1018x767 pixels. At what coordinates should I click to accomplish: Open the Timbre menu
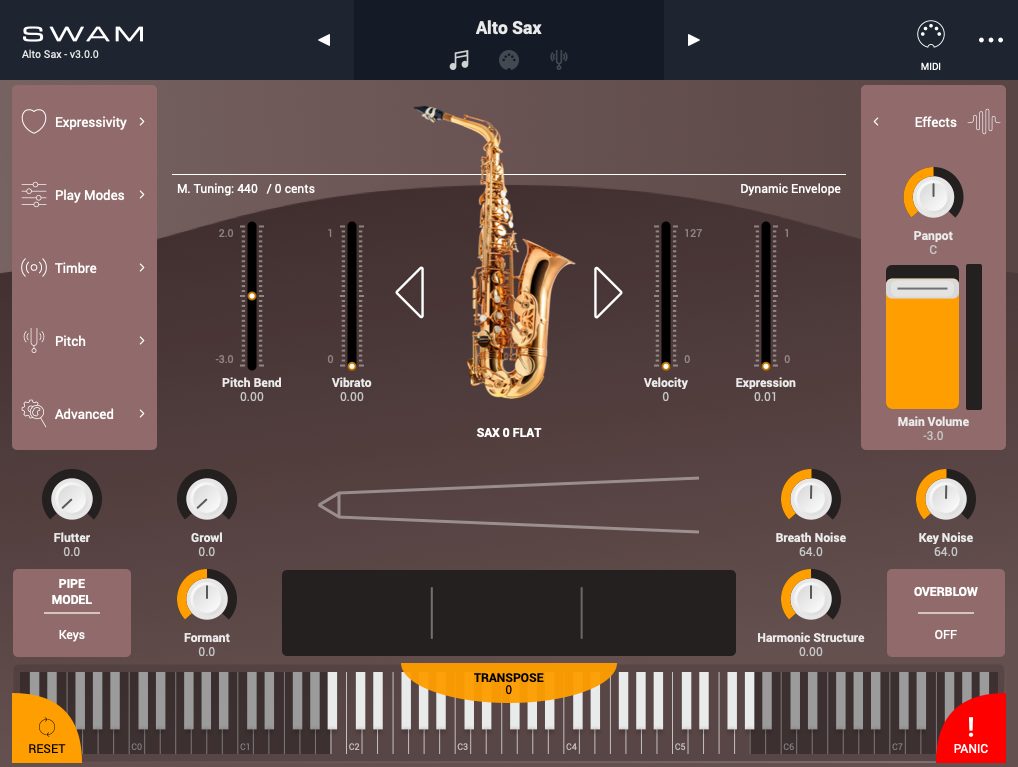pos(84,268)
